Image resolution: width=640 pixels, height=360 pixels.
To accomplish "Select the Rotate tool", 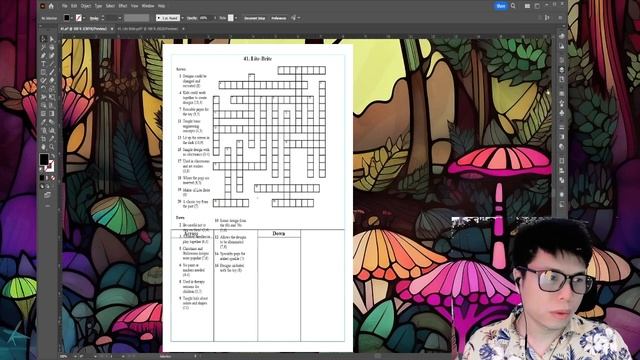I will coord(44,89).
